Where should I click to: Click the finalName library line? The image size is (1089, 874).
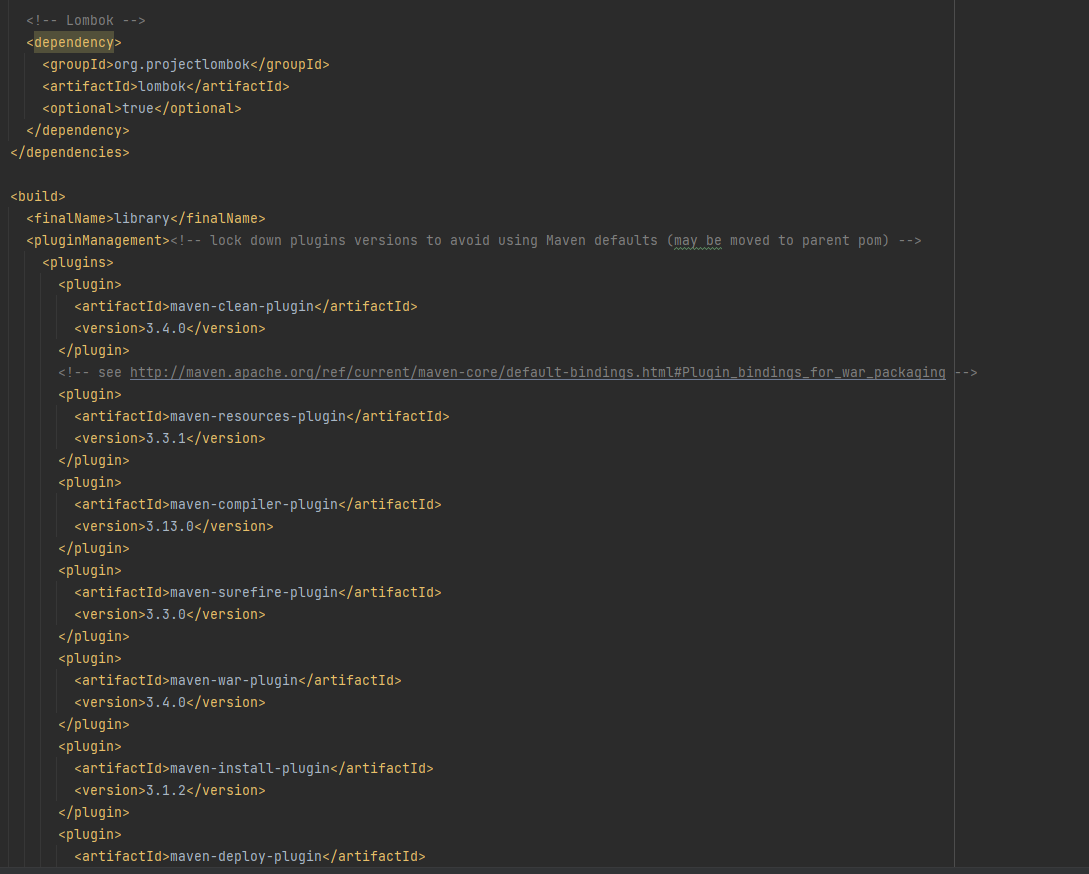tap(146, 219)
